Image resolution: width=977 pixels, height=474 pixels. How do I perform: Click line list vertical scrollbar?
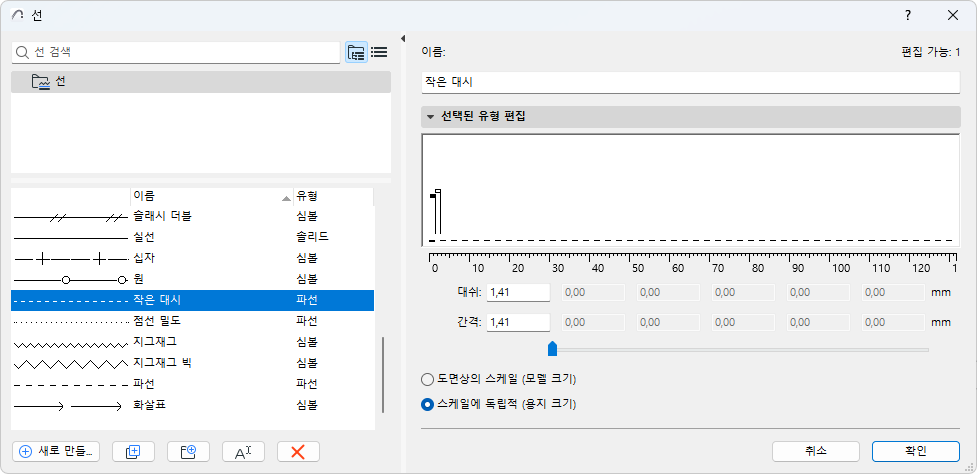383,375
